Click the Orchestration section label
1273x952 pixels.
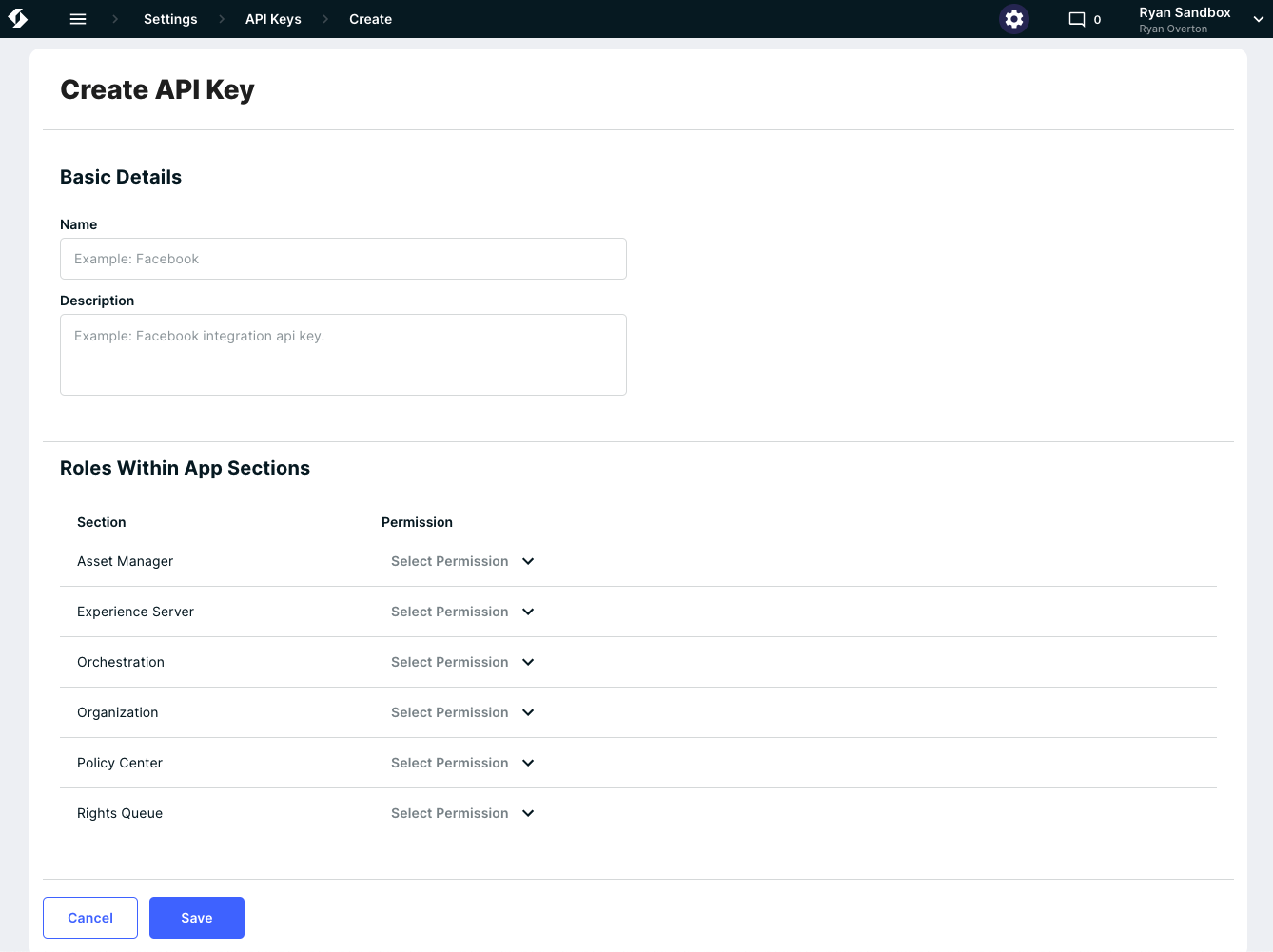coord(121,662)
